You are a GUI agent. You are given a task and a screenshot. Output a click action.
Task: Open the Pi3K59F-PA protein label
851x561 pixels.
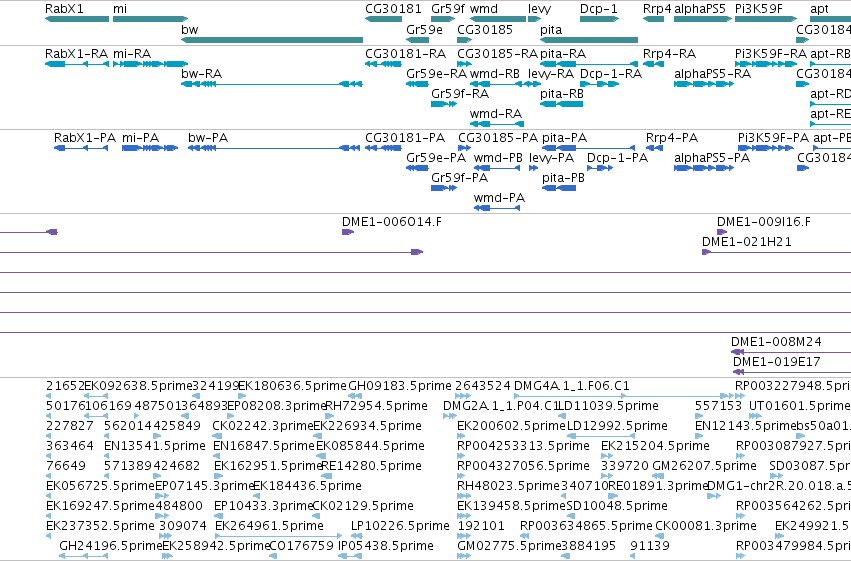[x=773, y=138]
